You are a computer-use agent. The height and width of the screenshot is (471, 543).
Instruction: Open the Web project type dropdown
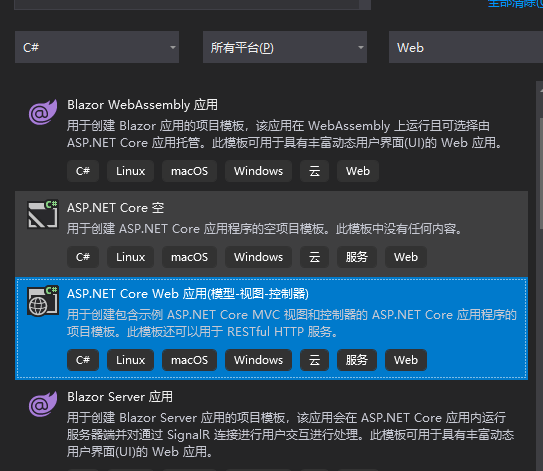coord(466,47)
